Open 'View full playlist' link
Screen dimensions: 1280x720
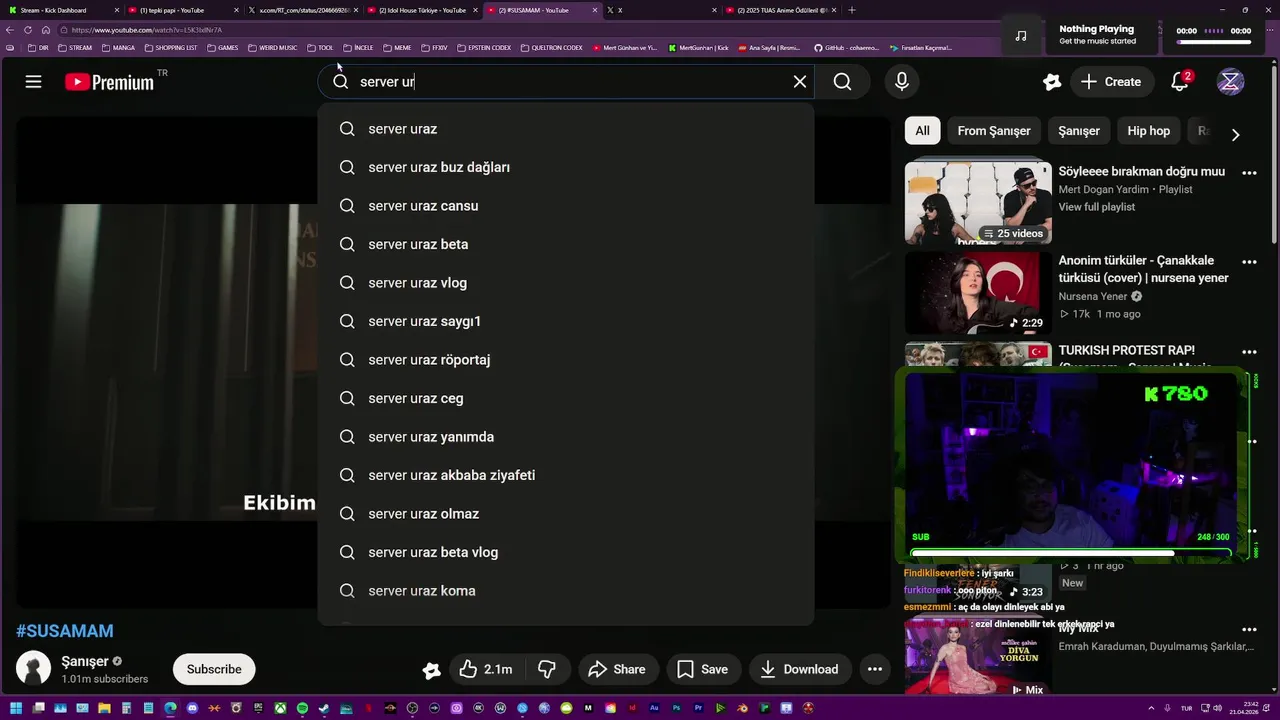click(1097, 207)
